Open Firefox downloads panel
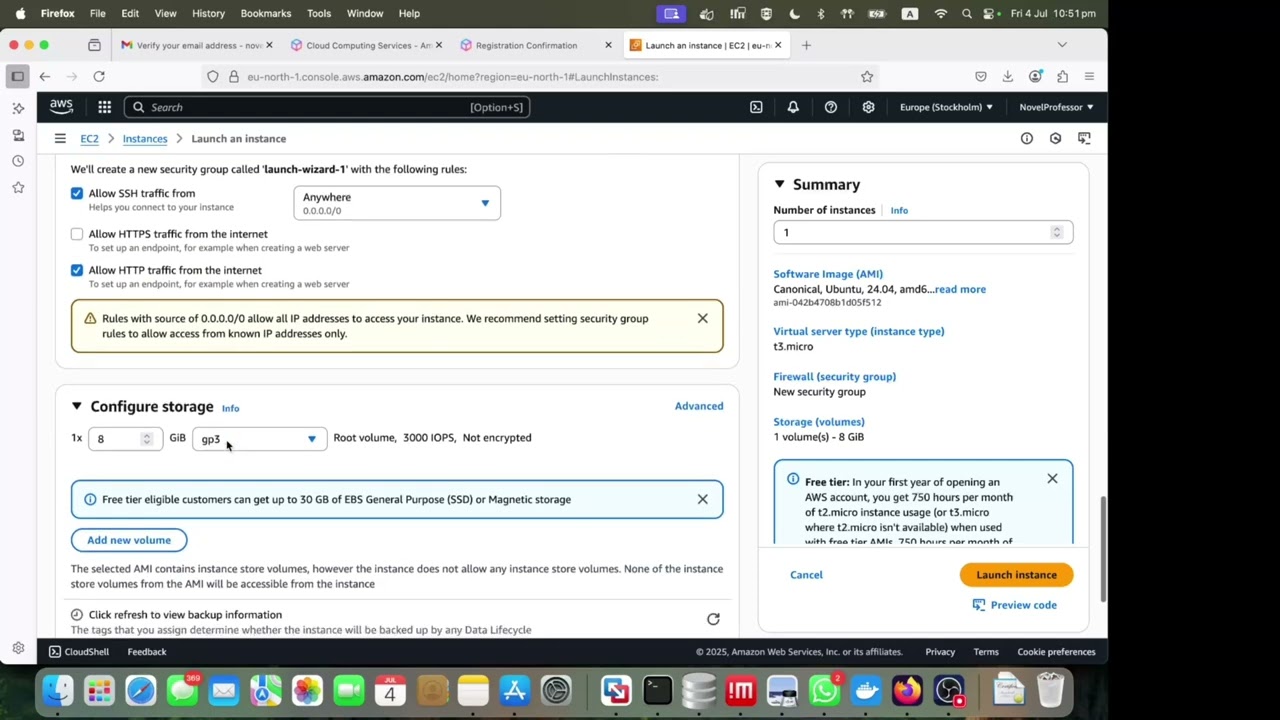The width and height of the screenshot is (1280, 720). pyautogui.click(x=1008, y=76)
